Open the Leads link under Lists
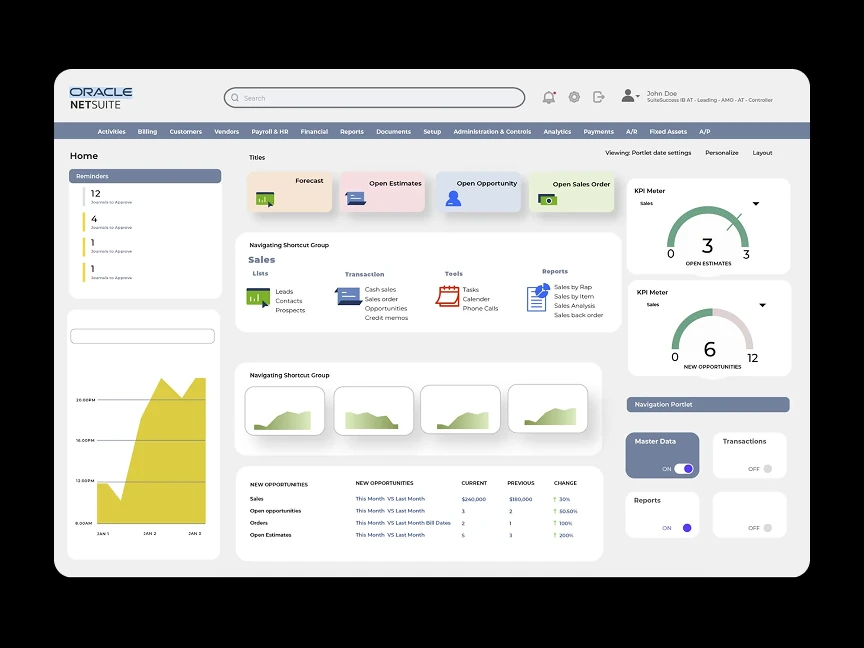The width and height of the screenshot is (864, 648). click(x=284, y=292)
